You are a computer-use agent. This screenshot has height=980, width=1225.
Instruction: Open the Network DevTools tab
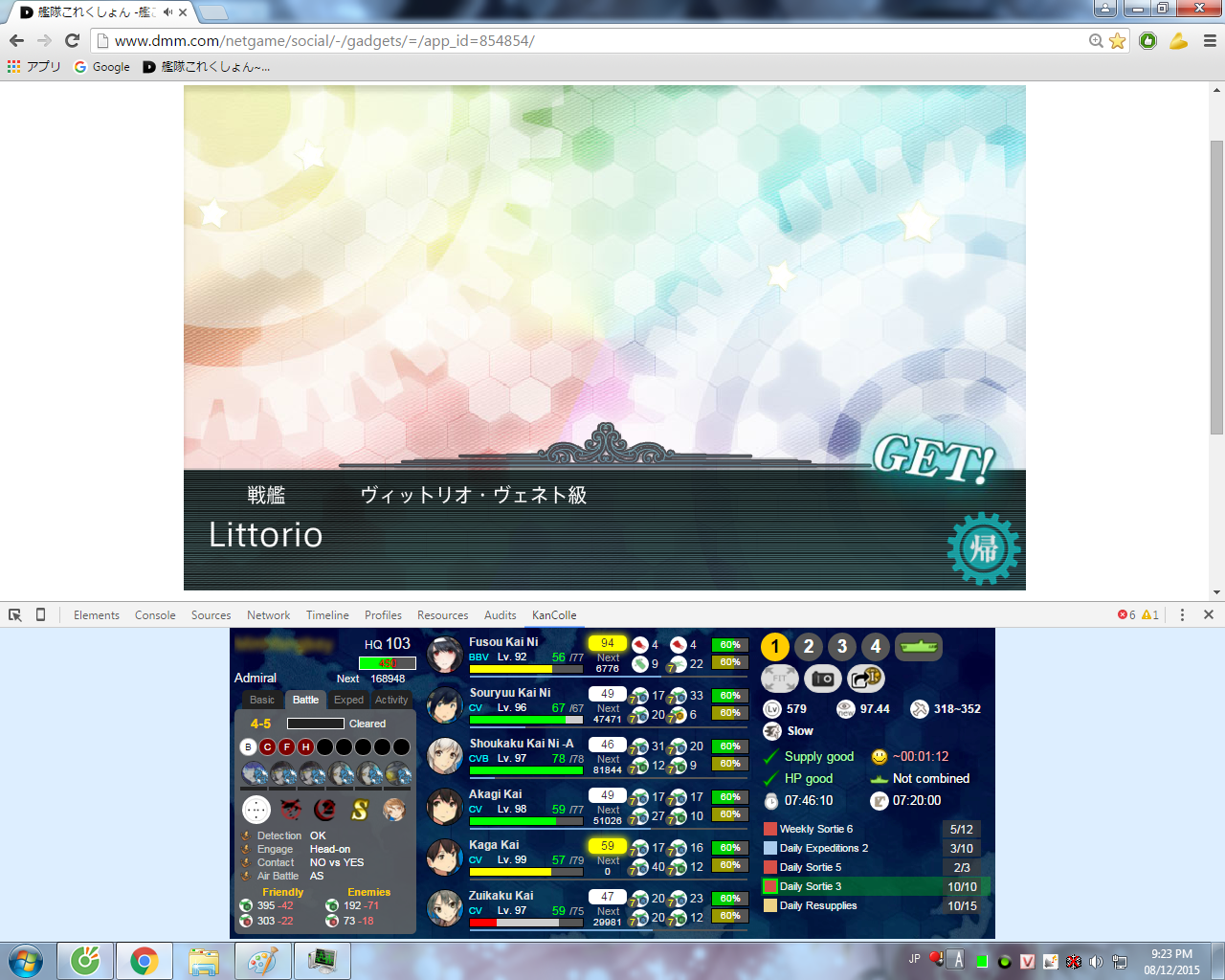pos(268,615)
